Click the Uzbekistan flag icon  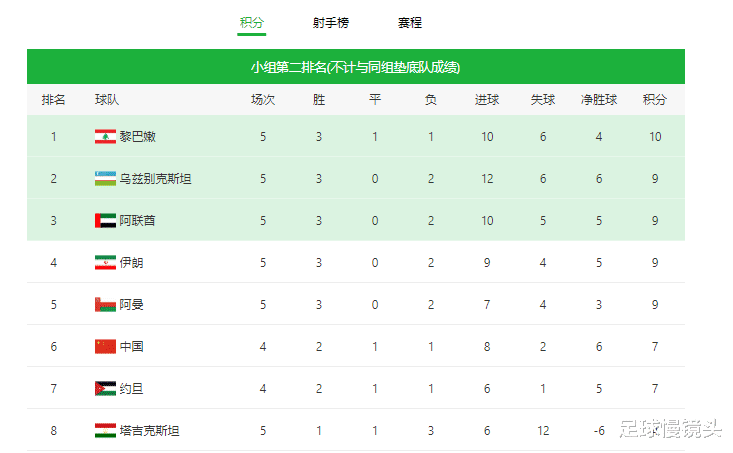point(105,179)
